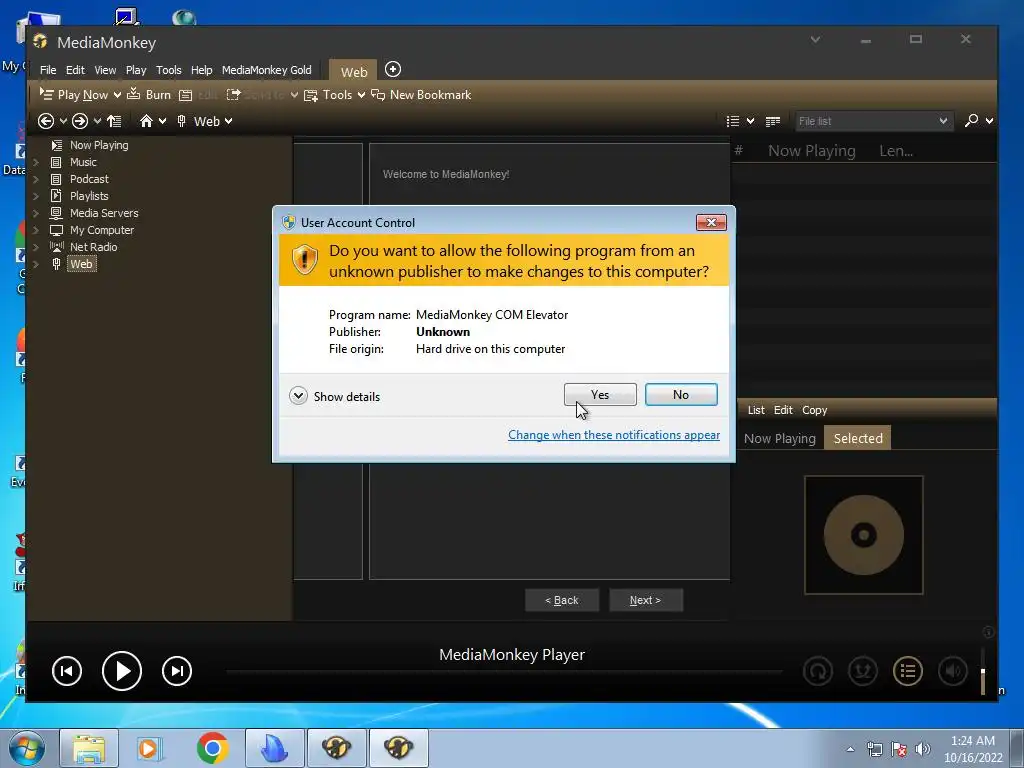1024x768 pixels.
Task: Click the previous track button
Action: point(67,671)
